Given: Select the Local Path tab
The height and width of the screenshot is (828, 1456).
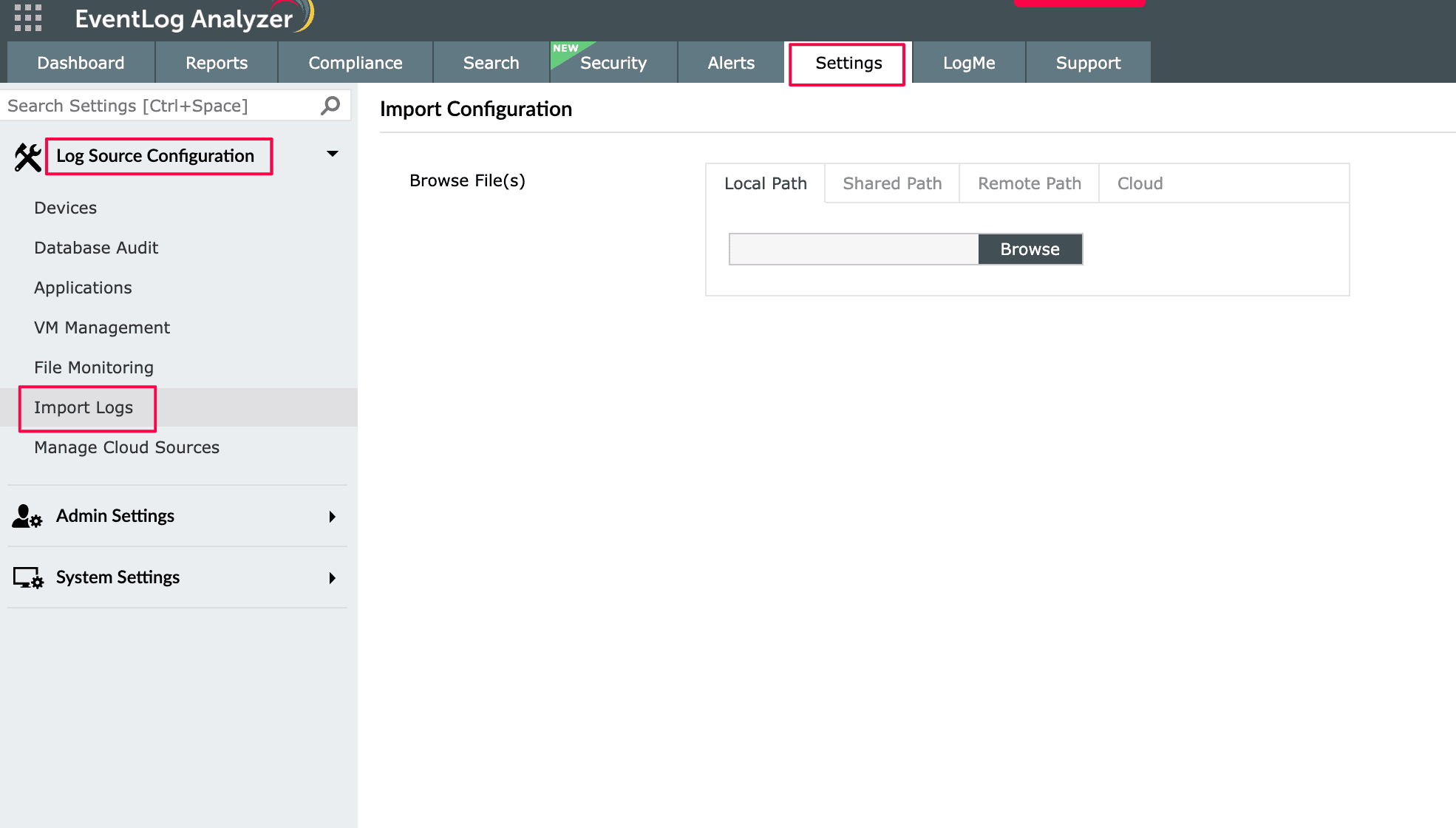Looking at the screenshot, I should [x=766, y=183].
